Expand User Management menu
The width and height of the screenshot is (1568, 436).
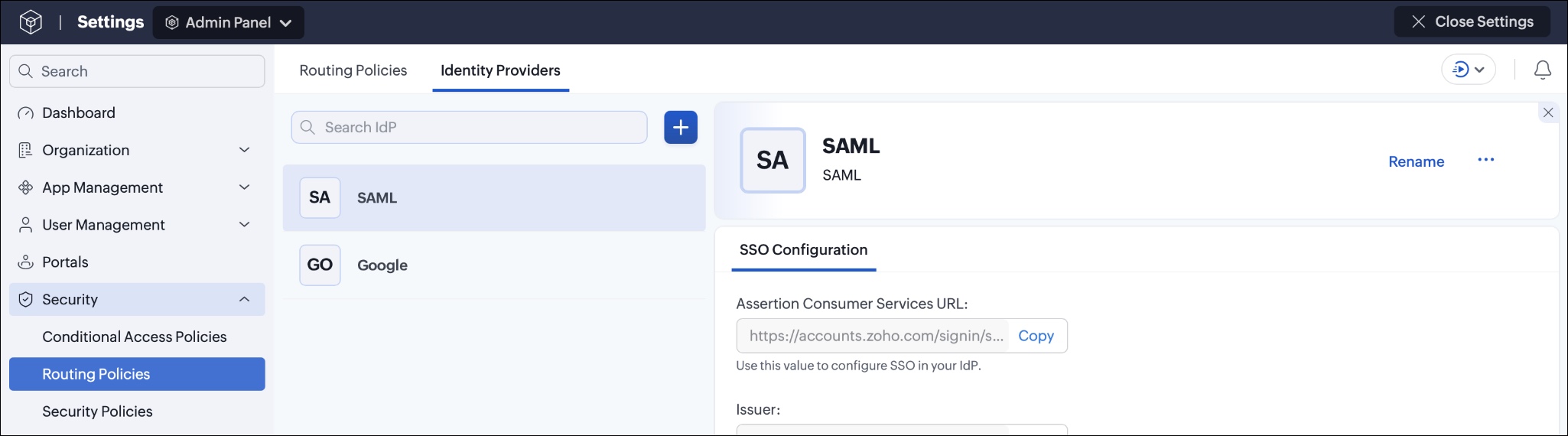[x=244, y=225]
